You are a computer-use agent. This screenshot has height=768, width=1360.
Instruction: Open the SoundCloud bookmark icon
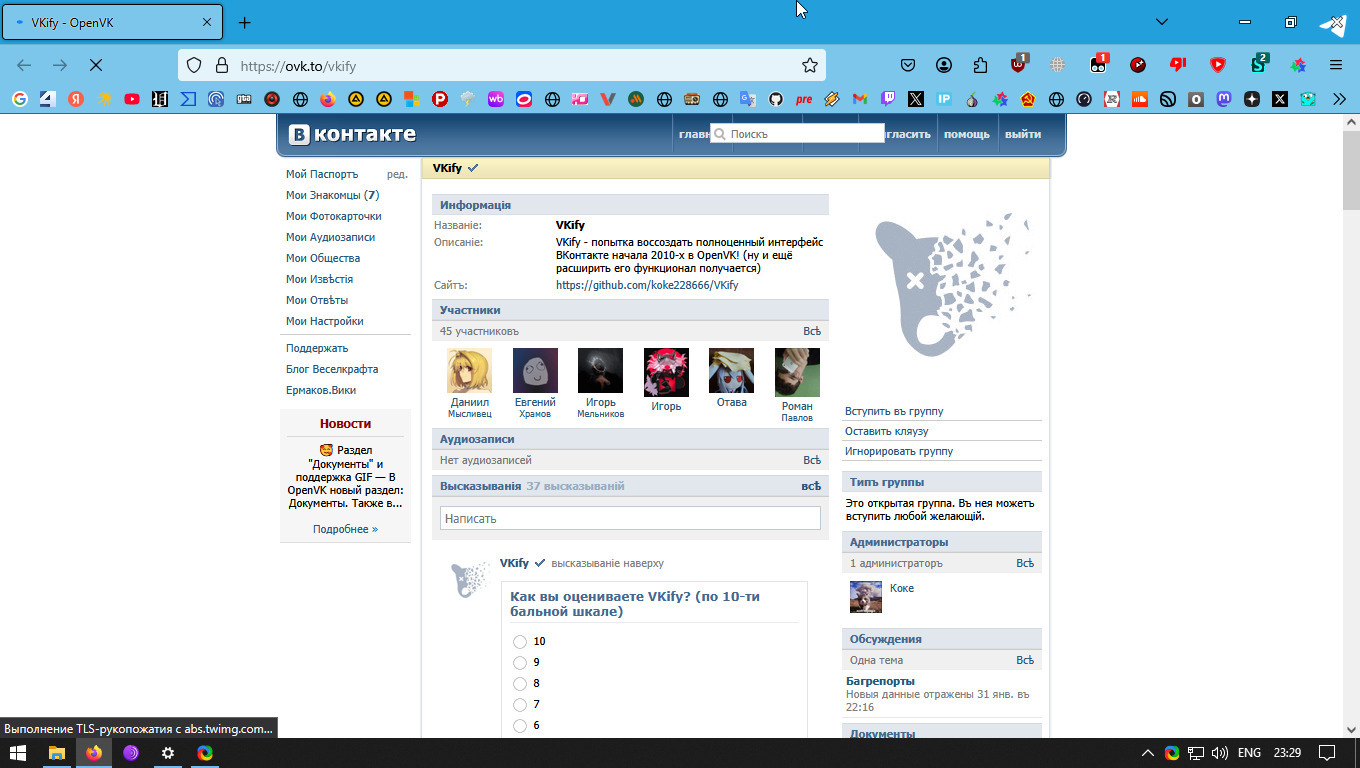point(1139,99)
